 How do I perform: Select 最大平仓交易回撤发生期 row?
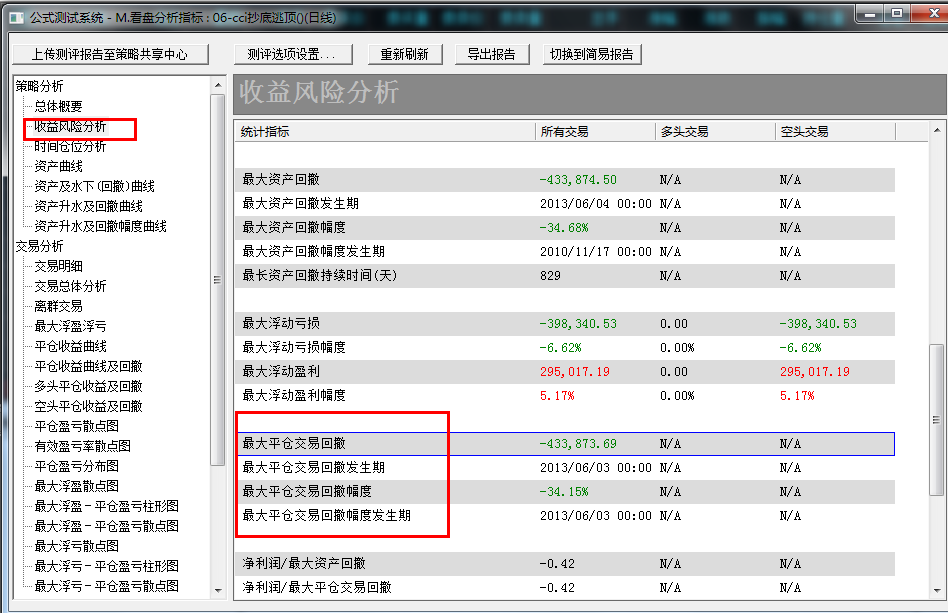click(565, 467)
